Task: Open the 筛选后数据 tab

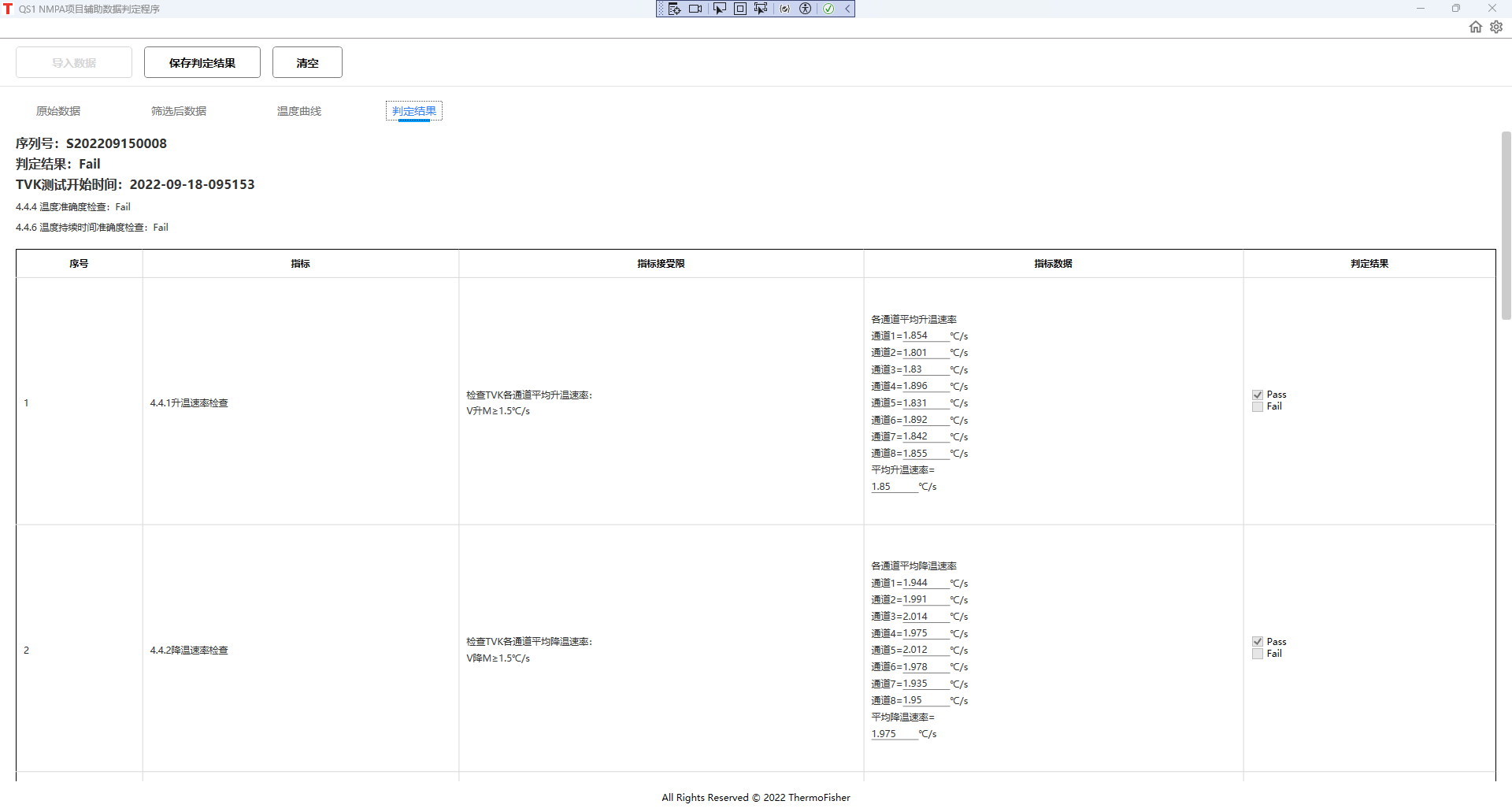Action: [x=179, y=111]
